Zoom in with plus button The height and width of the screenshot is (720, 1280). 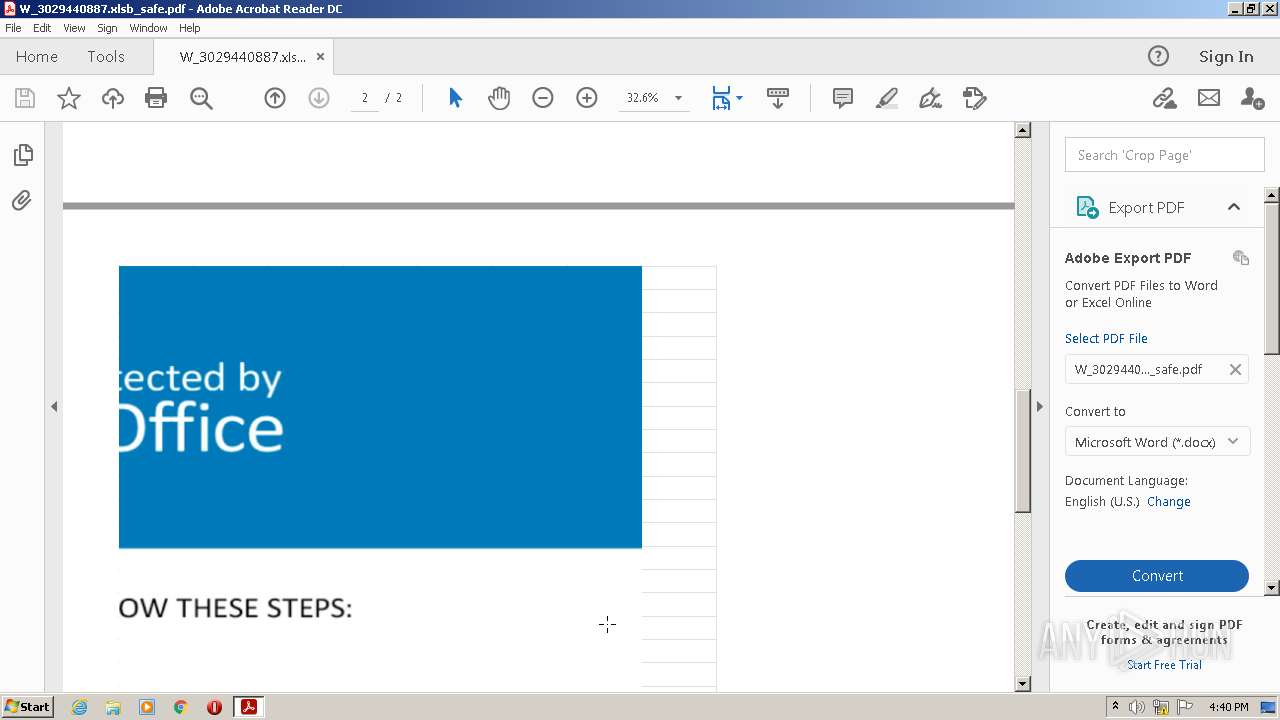pos(587,98)
